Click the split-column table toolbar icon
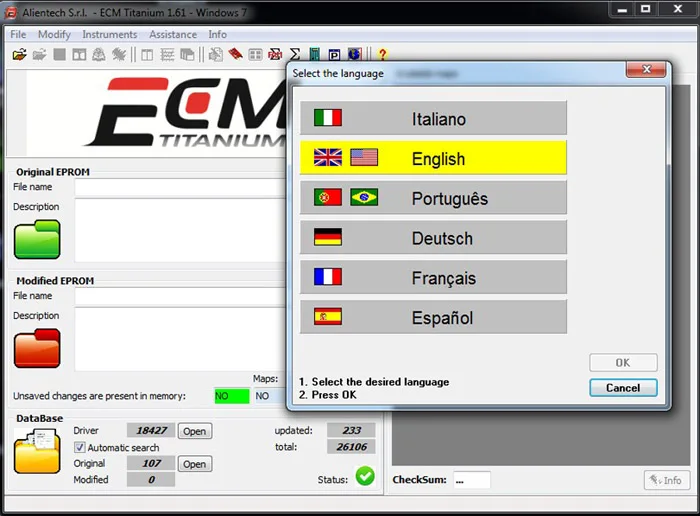This screenshot has height=516, width=700. 147,55
